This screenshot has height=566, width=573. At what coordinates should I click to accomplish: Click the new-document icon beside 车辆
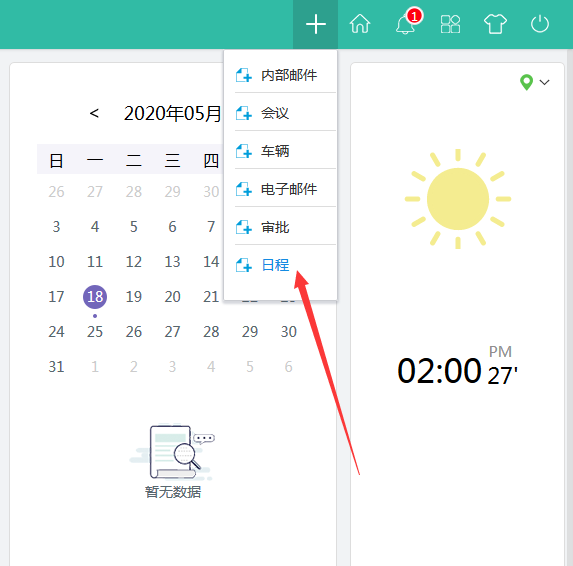tap(244, 151)
